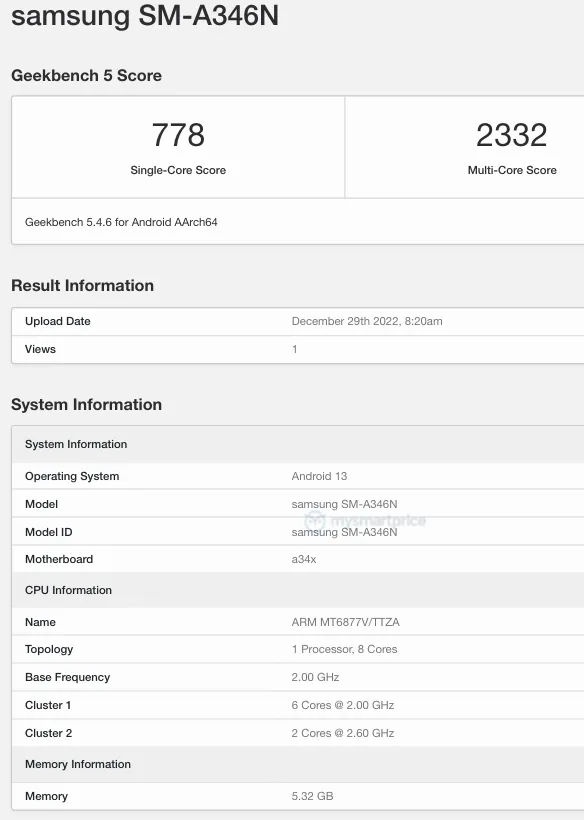
Task: Select the memory value '5.32 GB'
Action: tap(313, 796)
